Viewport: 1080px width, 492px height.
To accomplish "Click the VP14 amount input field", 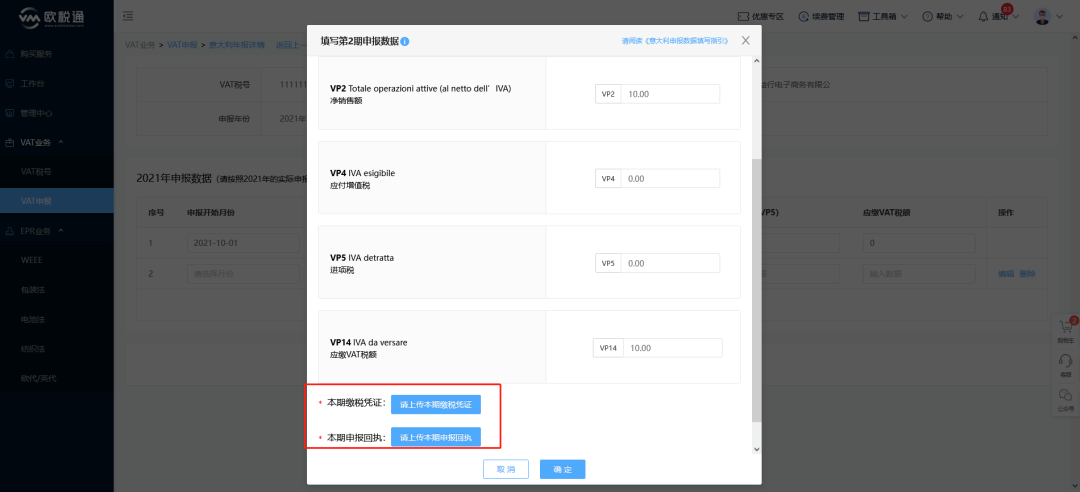I will [673, 348].
